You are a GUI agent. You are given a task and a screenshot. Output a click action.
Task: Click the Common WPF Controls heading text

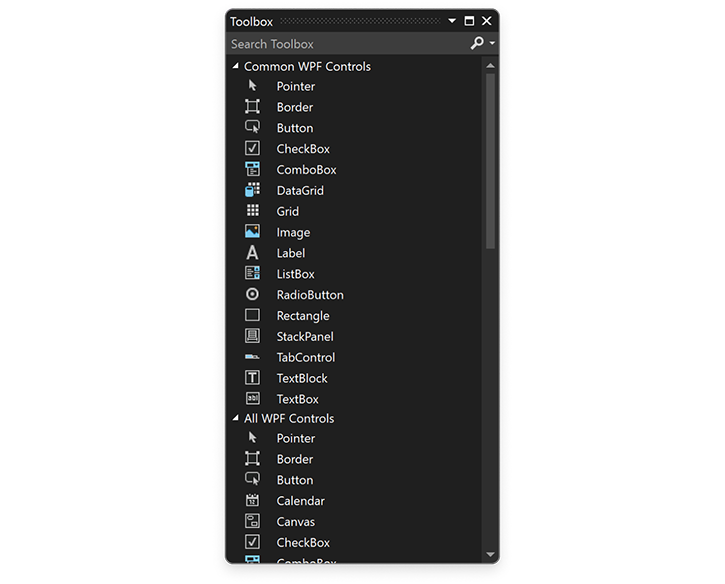[x=307, y=67]
